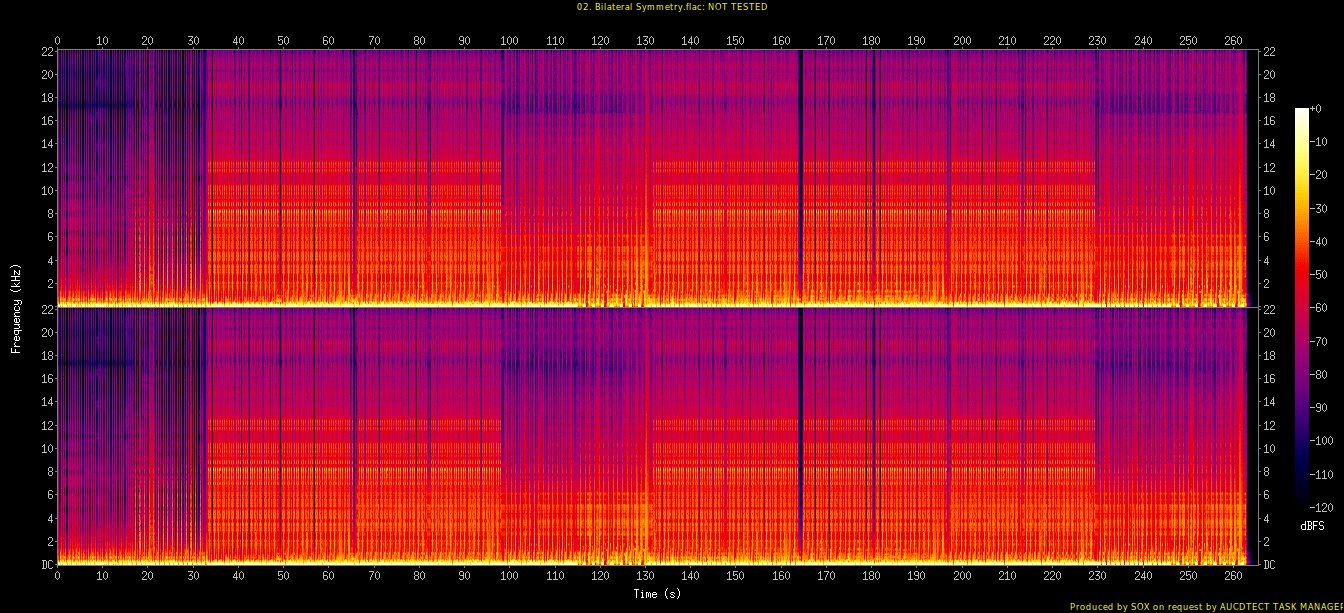Click the dBFS label under the color scale
This screenshot has width=1344, height=613.
(x=1312, y=525)
